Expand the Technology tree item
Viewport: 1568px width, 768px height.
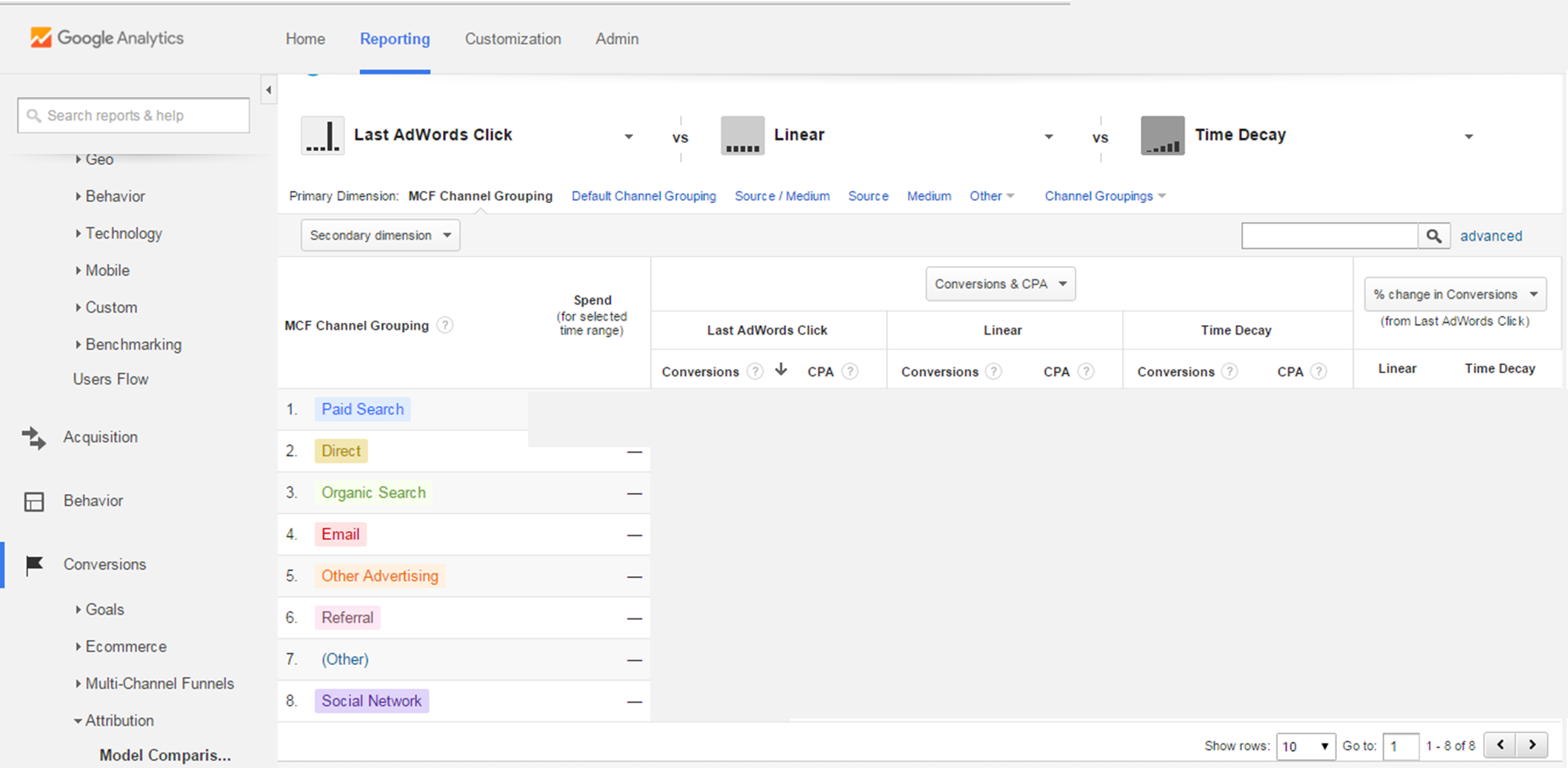pos(78,233)
